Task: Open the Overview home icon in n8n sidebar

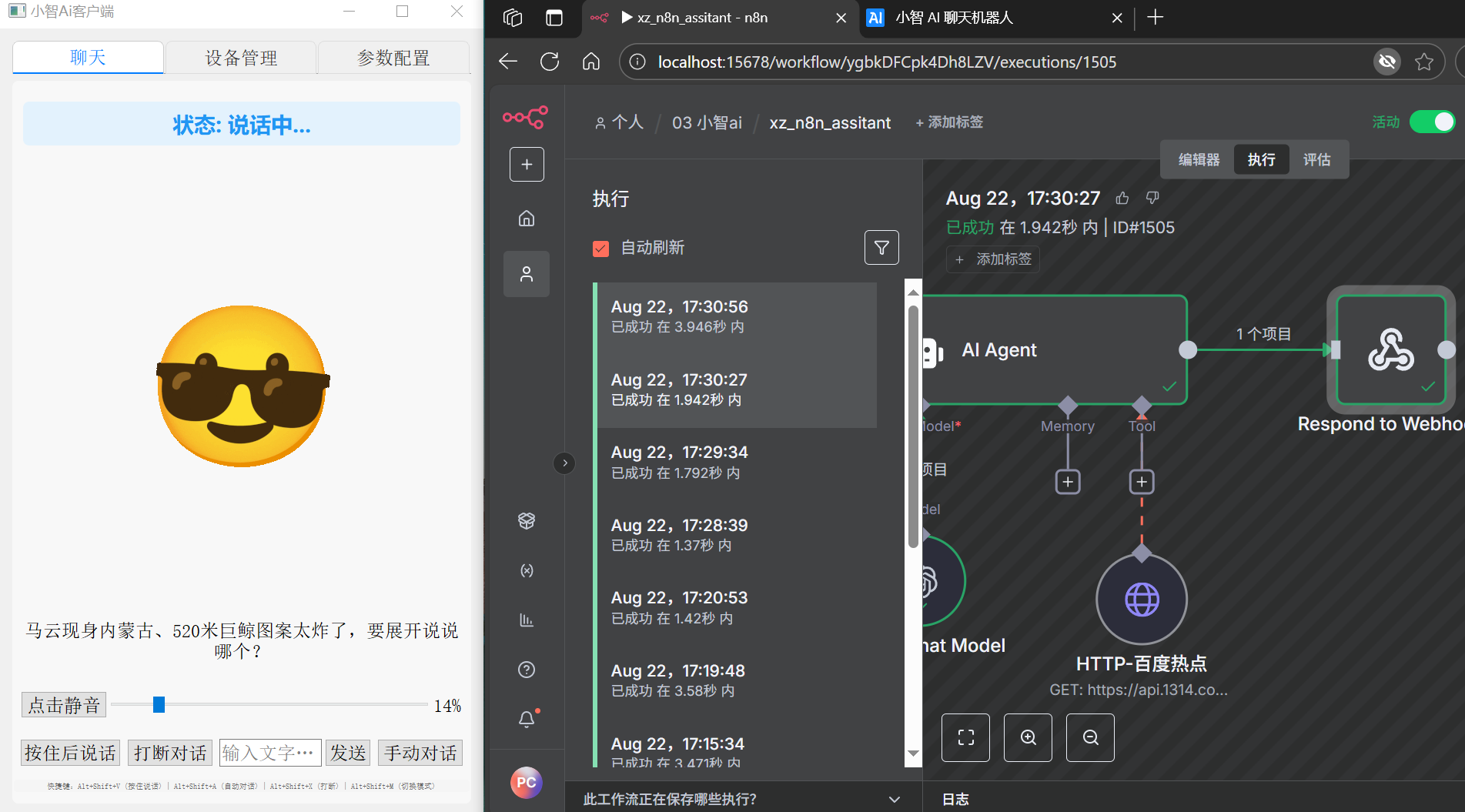Action: (x=527, y=219)
